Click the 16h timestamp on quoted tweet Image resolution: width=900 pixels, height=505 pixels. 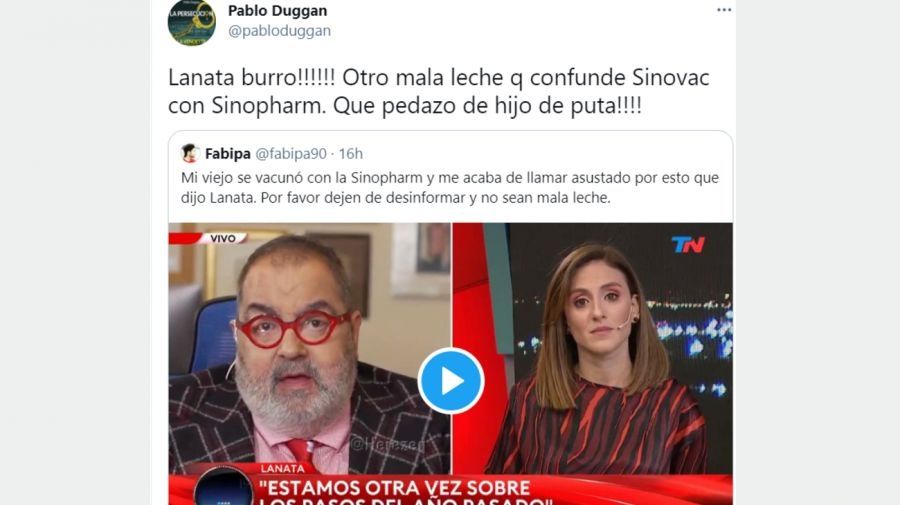[351, 154]
